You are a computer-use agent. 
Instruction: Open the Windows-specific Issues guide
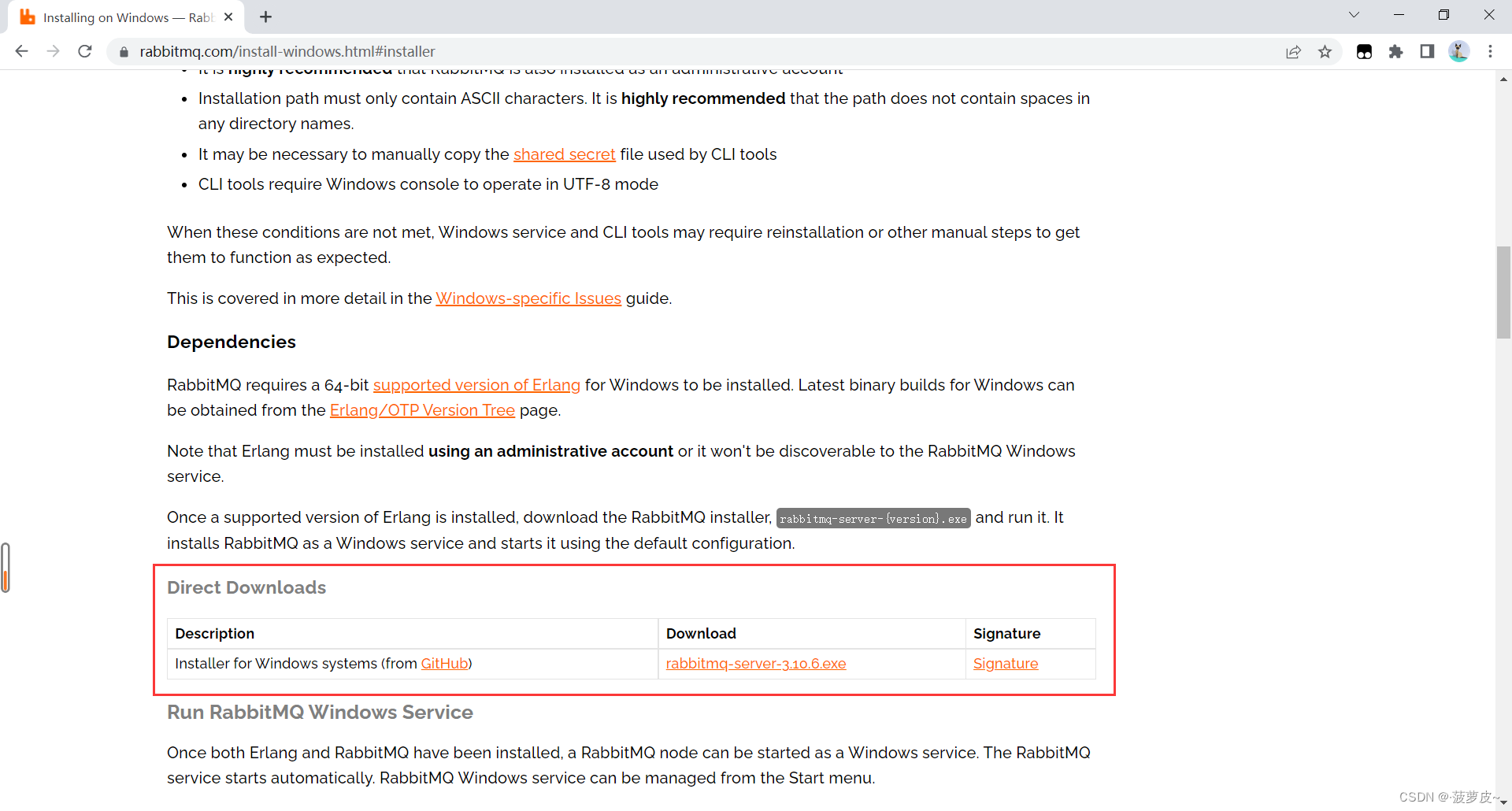click(528, 298)
